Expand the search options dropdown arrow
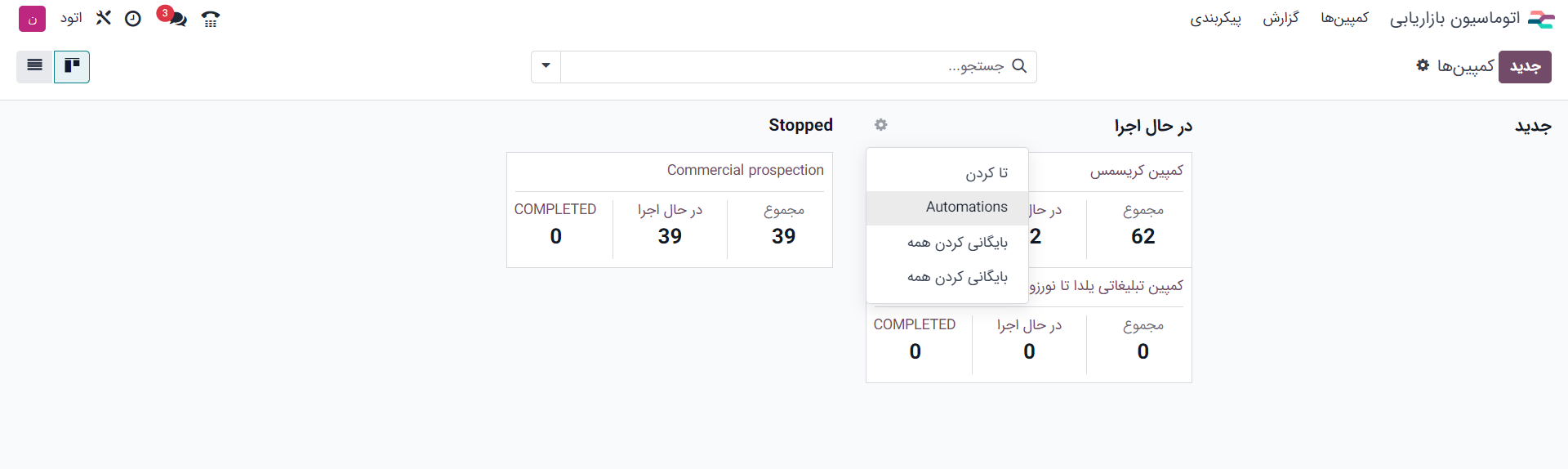Image resolution: width=1568 pixels, height=469 pixels. pos(546,67)
